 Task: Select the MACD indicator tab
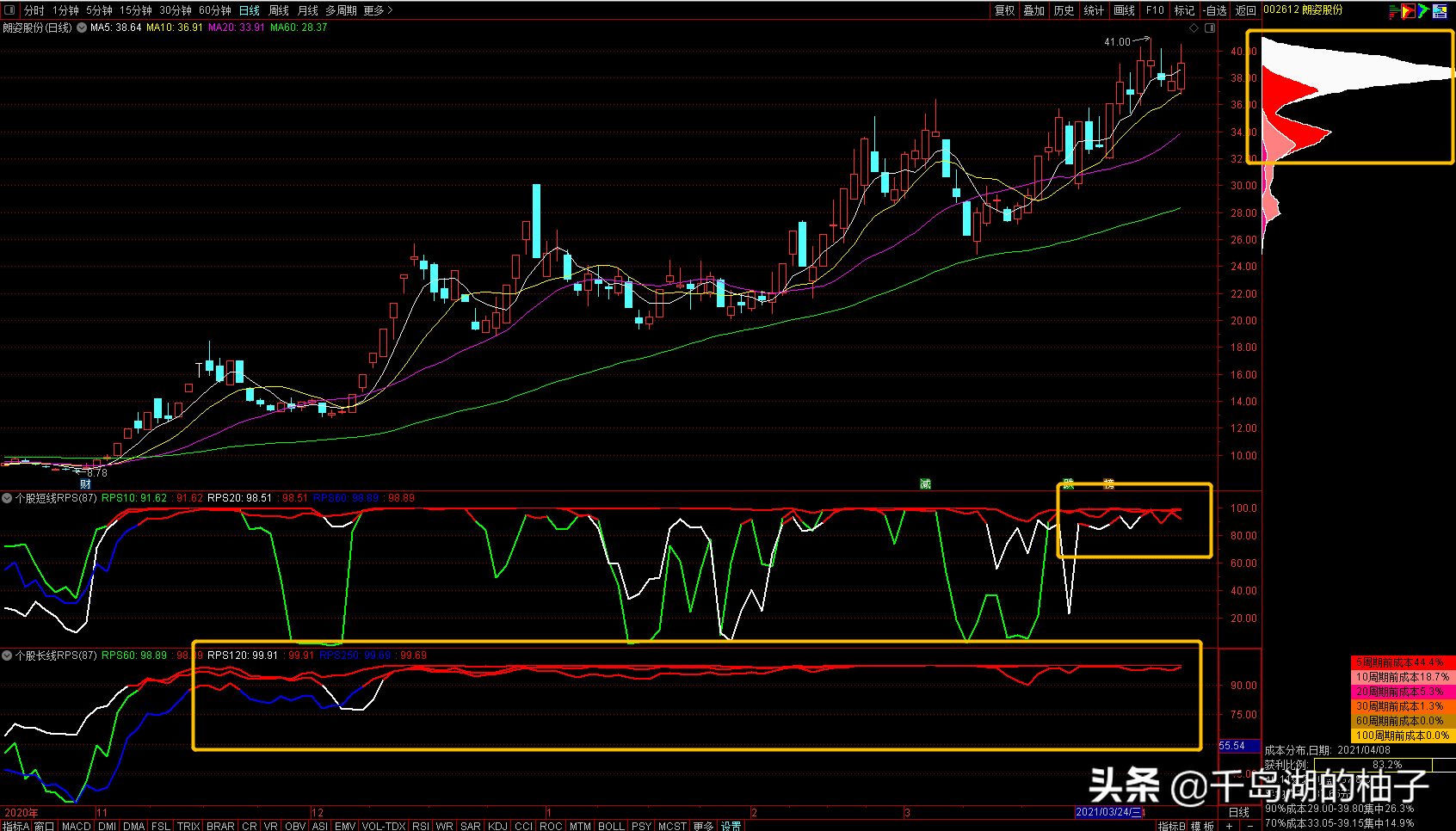(76, 826)
